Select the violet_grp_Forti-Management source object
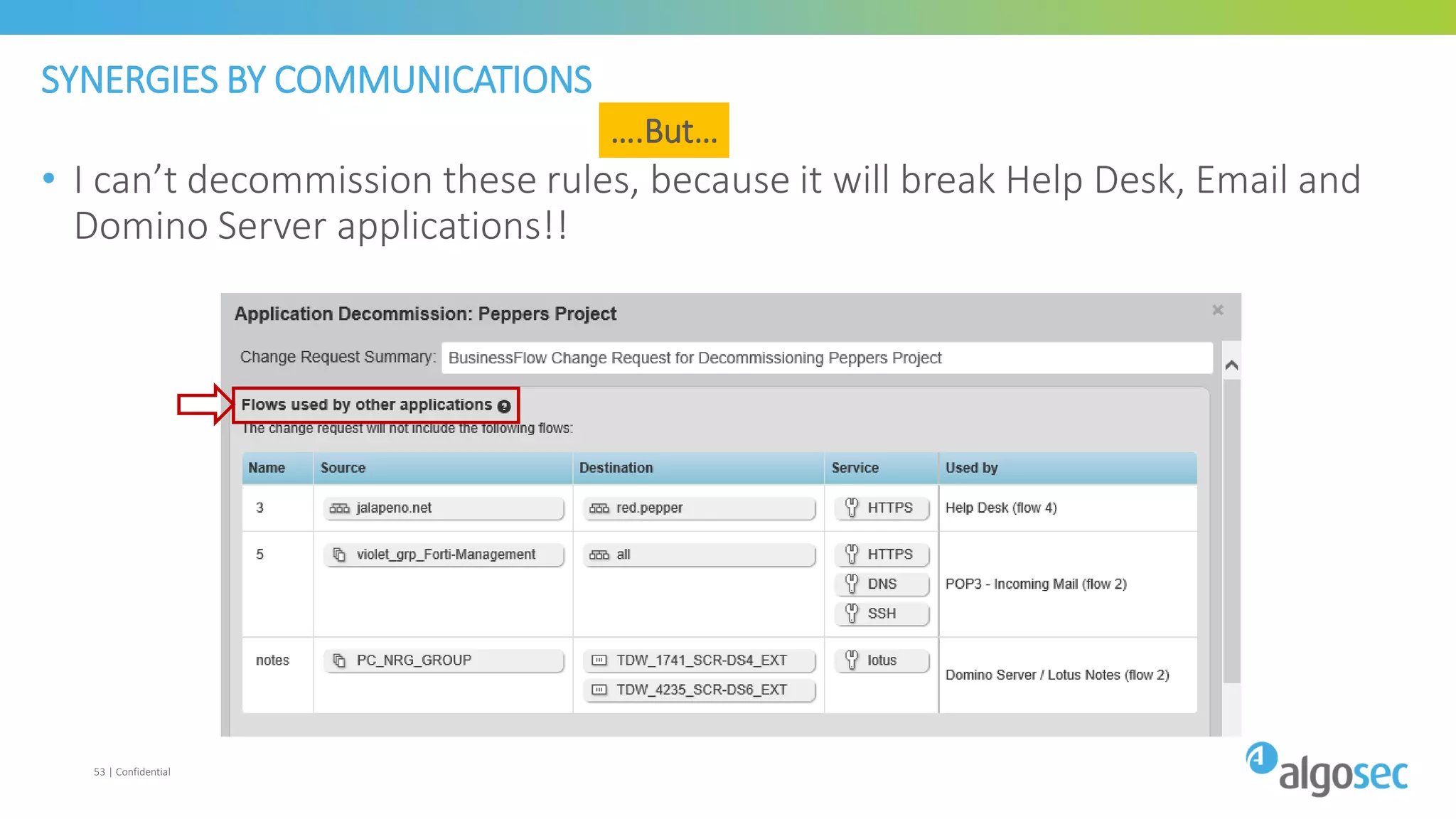Viewport: 1456px width, 819px height. (x=444, y=555)
